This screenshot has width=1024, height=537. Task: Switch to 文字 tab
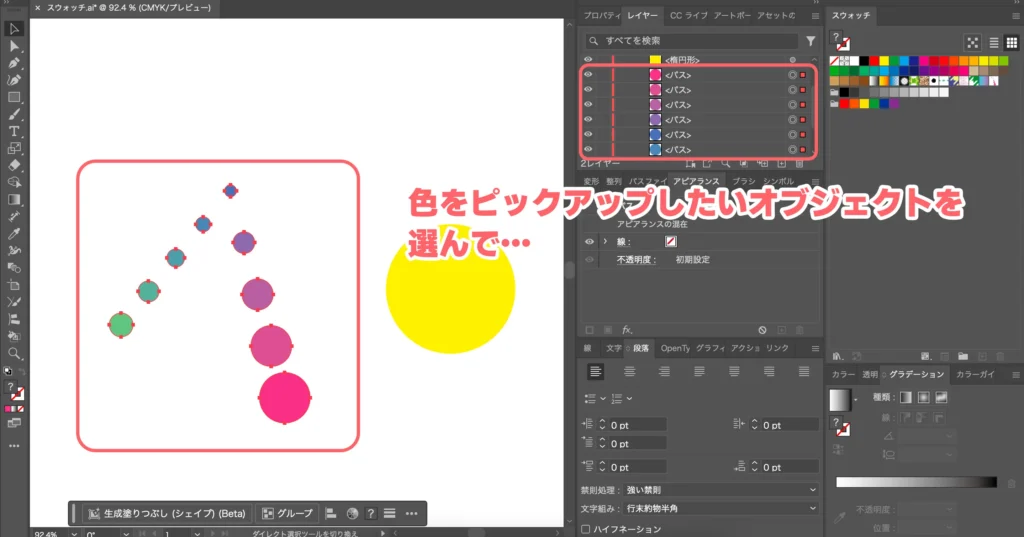coord(614,348)
